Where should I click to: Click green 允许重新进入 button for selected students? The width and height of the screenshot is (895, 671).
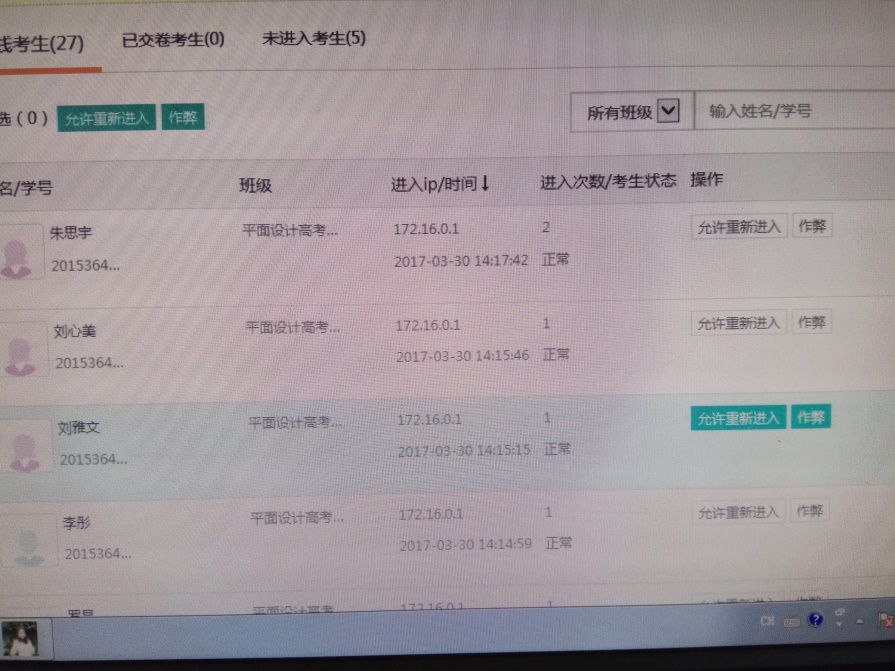pyautogui.click(x=106, y=118)
